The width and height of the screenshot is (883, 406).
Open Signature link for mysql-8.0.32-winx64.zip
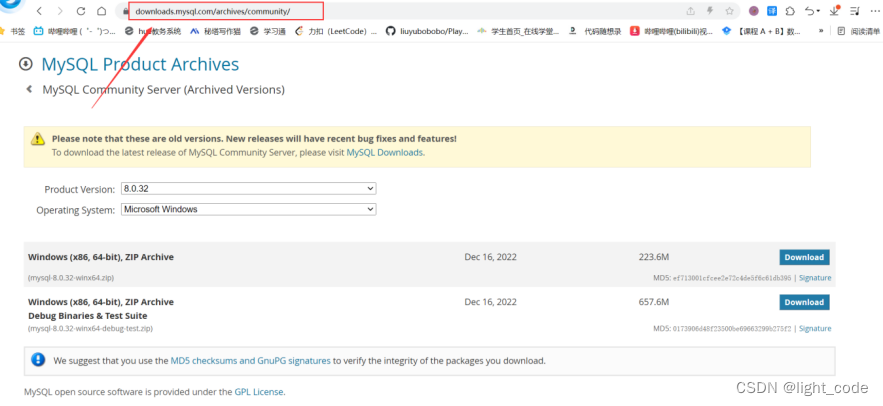(x=815, y=278)
